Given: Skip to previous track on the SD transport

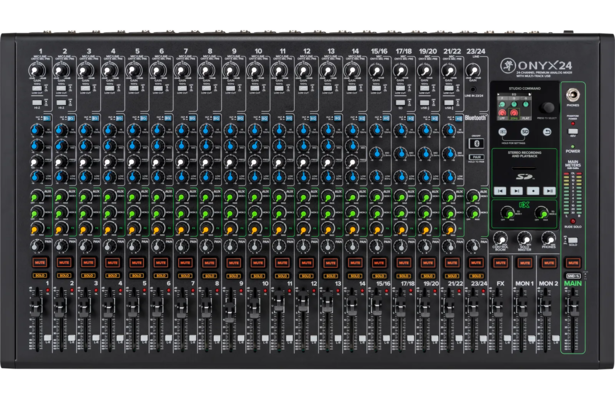Looking at the screenshot, I should (x=500, y=191).
